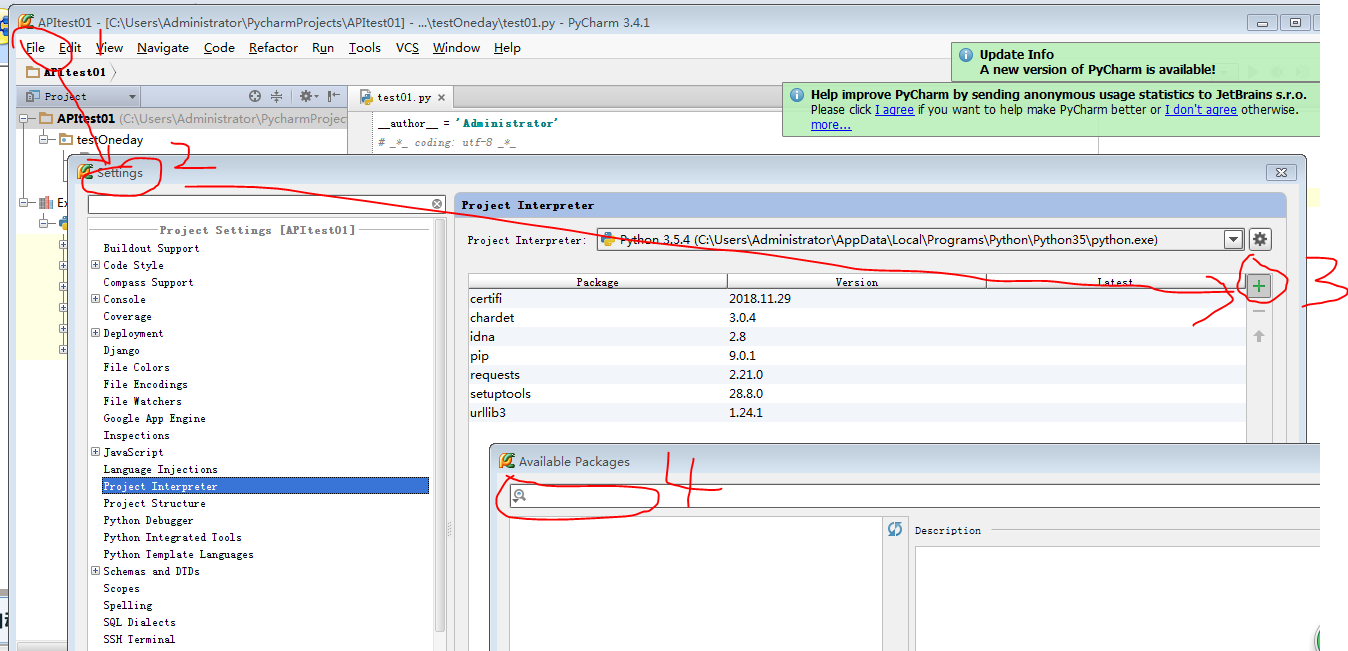Collapse the testOneday folder node
Screen dimensions: 1348x651
(x=44, y=140)
